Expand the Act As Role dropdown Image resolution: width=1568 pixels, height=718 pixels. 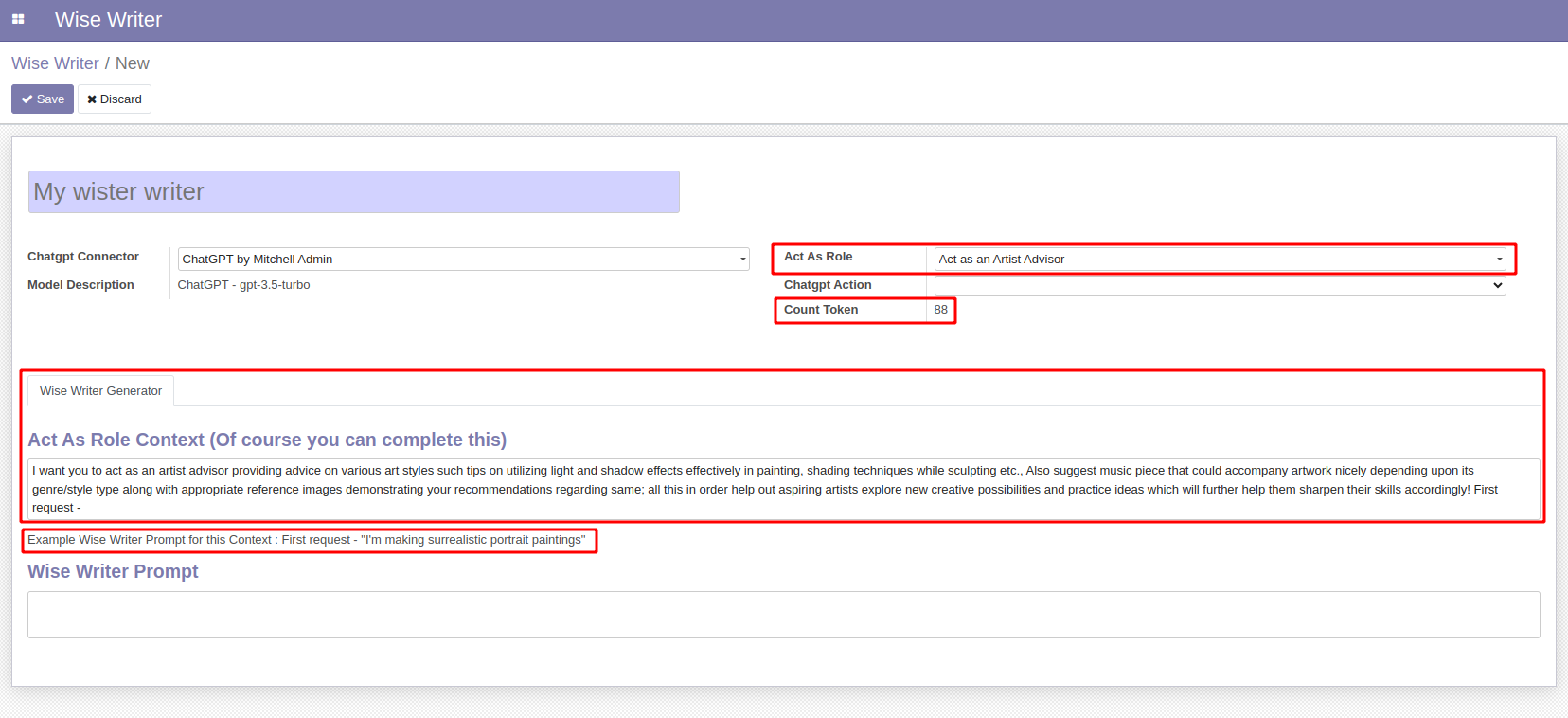pyautogui.click(x=1221, y=259)
